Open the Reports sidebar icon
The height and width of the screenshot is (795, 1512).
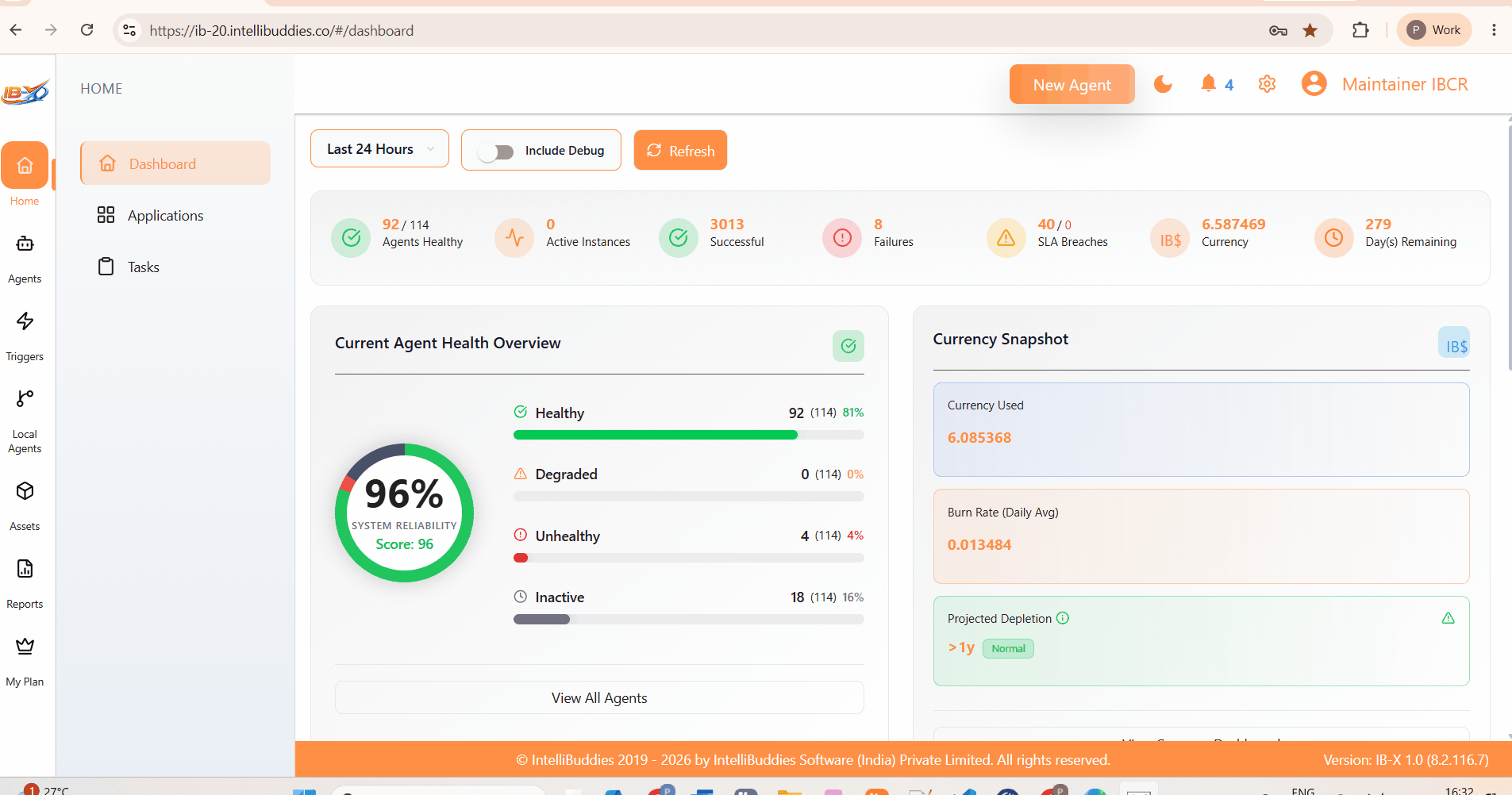pyautogui.click(x=25, y=569)
